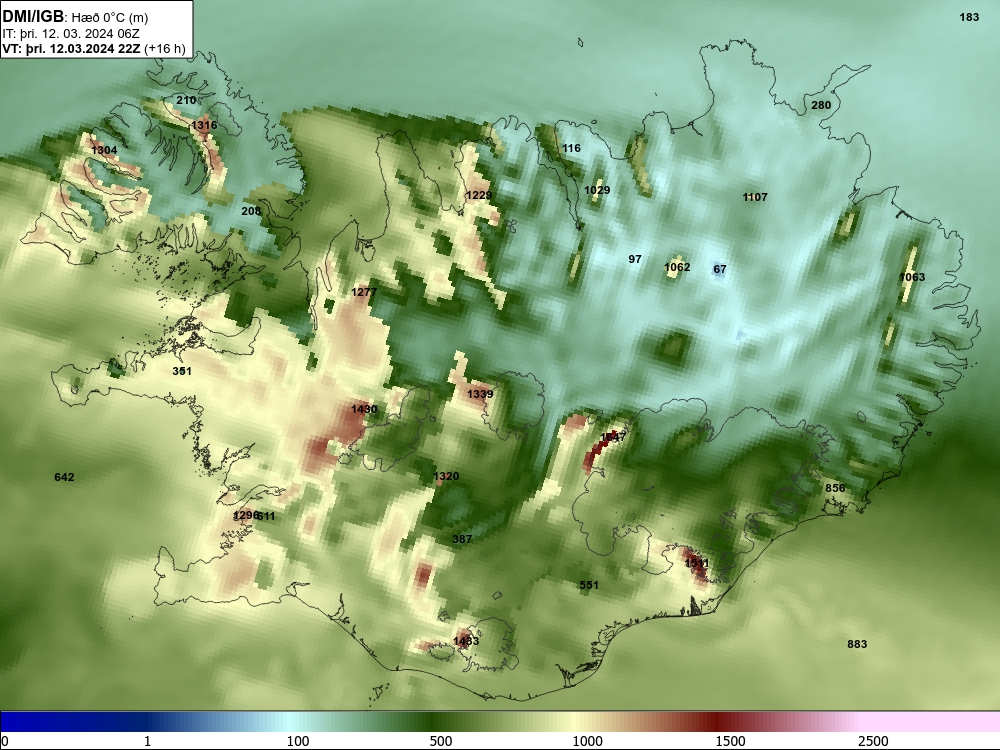
Task: Click the 1296 height label
Action: point(245,515)
